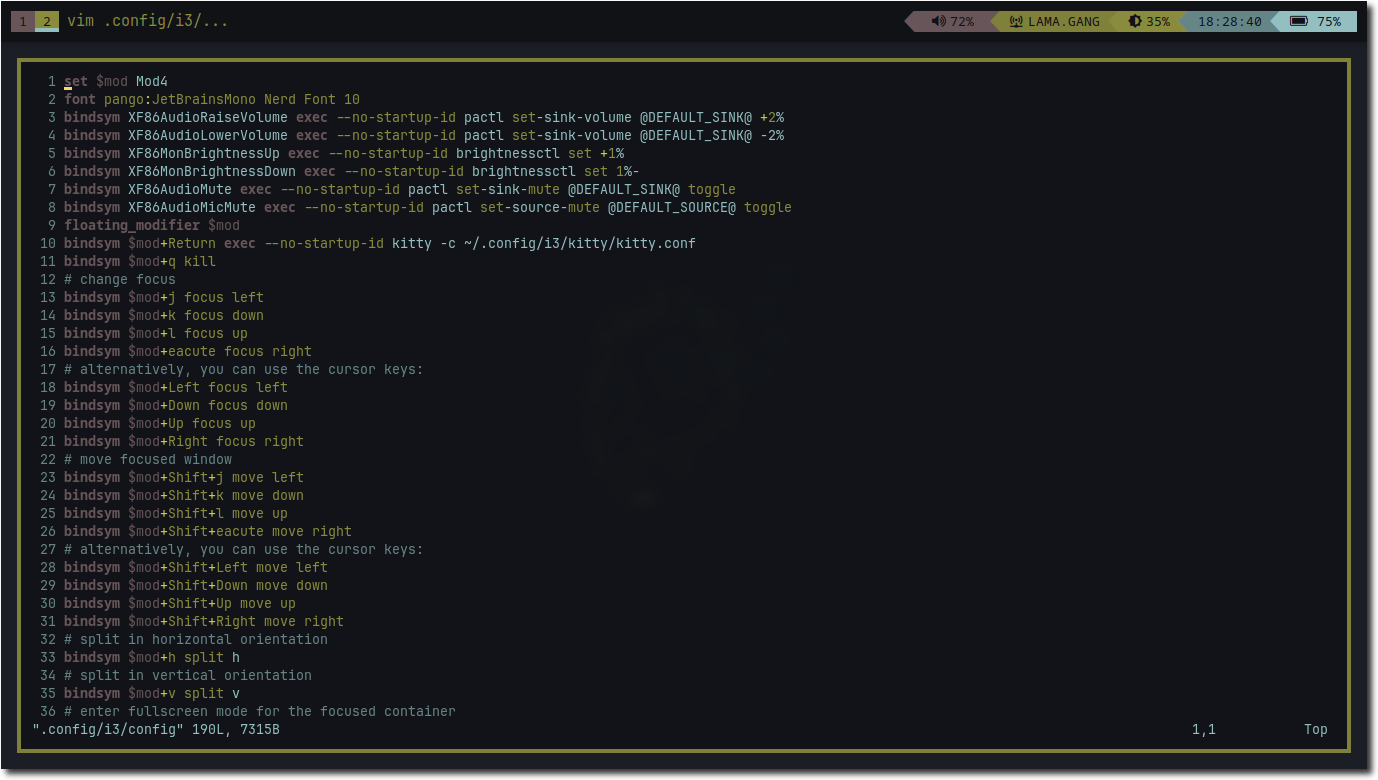Switch to workspace 2 in the bar
Screen dimensions: 1378x780
pos(46,21)
